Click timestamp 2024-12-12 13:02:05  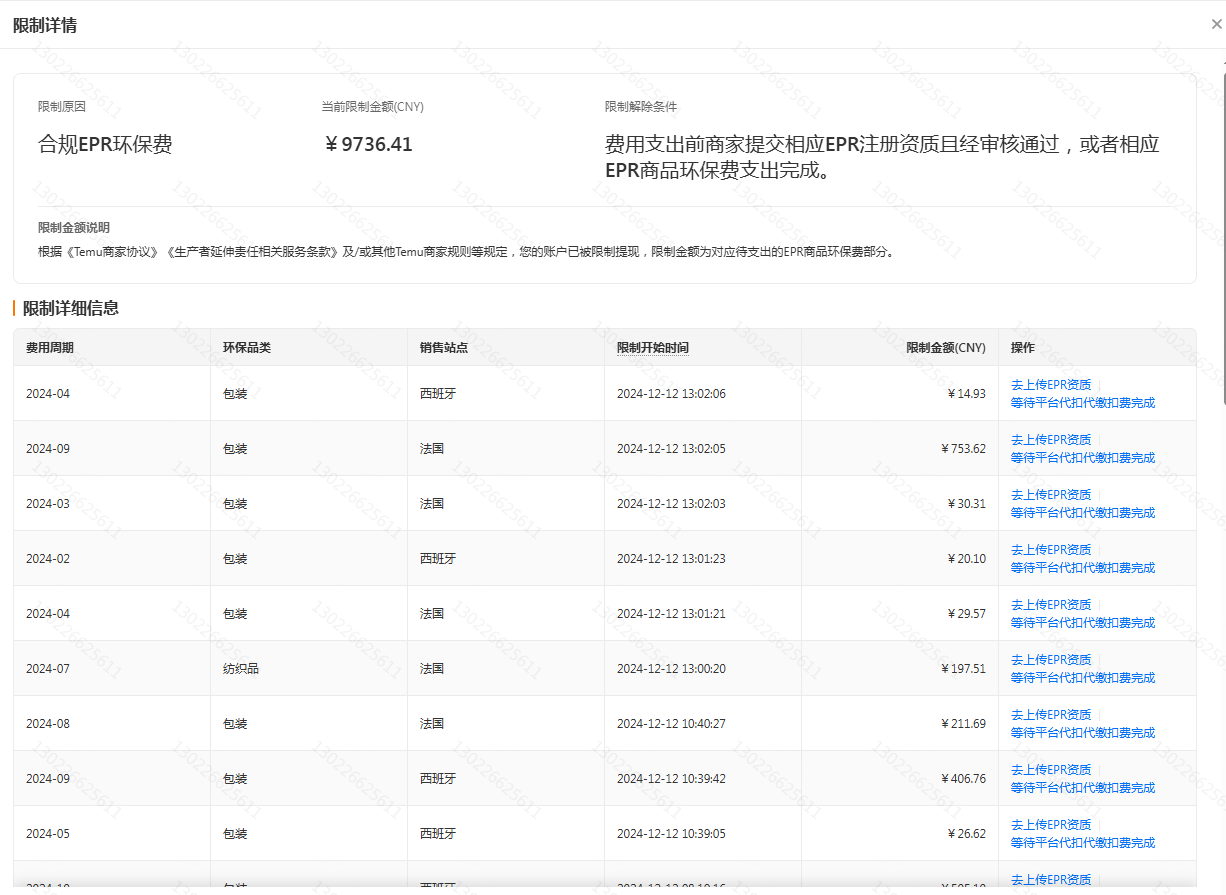671,449
